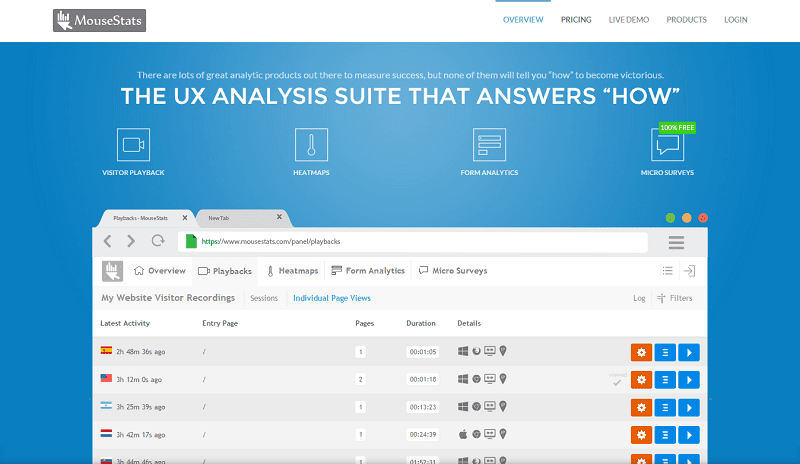Click the location pin in 00:01:18 row
This screenshot has height=464, width=800.
pyautogui.click(x=503, y=379)
